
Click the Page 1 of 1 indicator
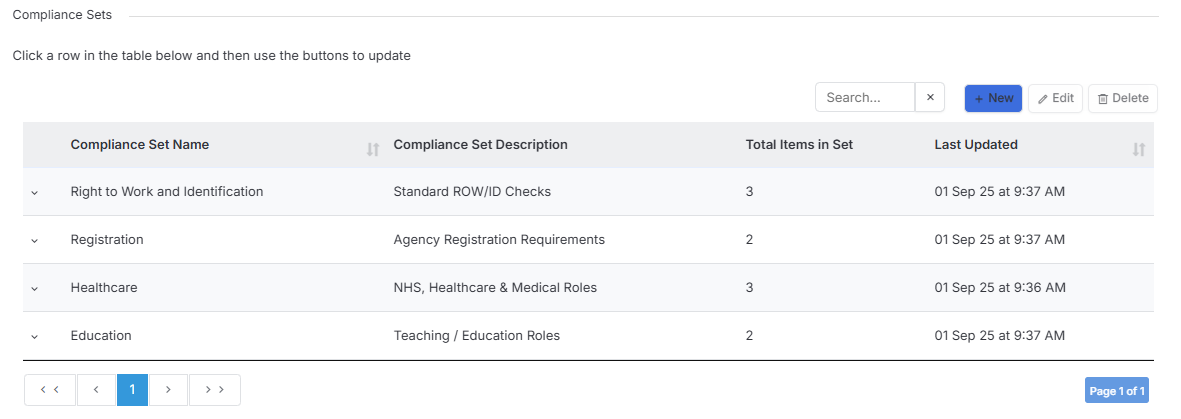point(1117,390)
